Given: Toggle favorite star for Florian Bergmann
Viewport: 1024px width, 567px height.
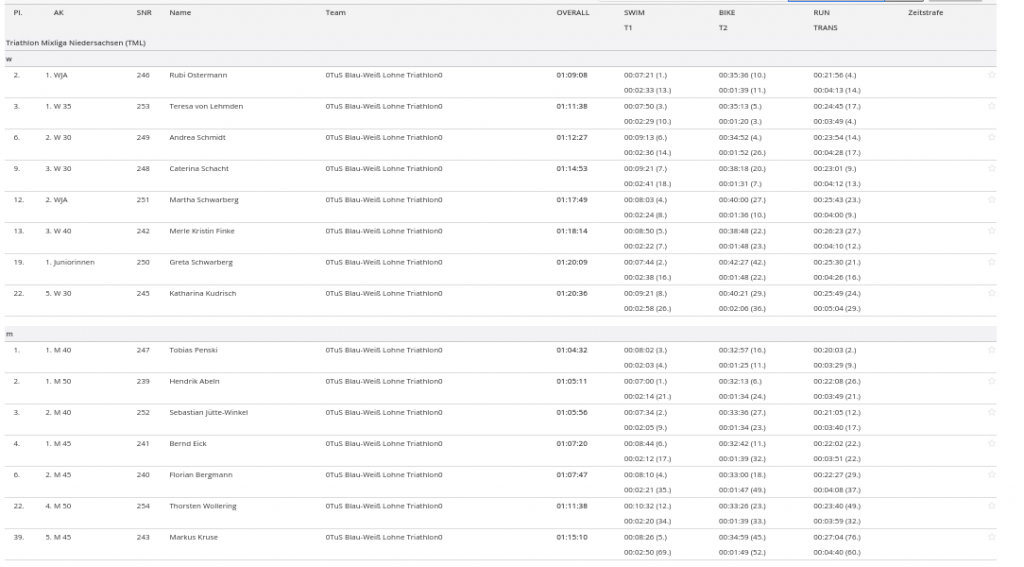Looking at the screenshot, I should pos(991,475).
